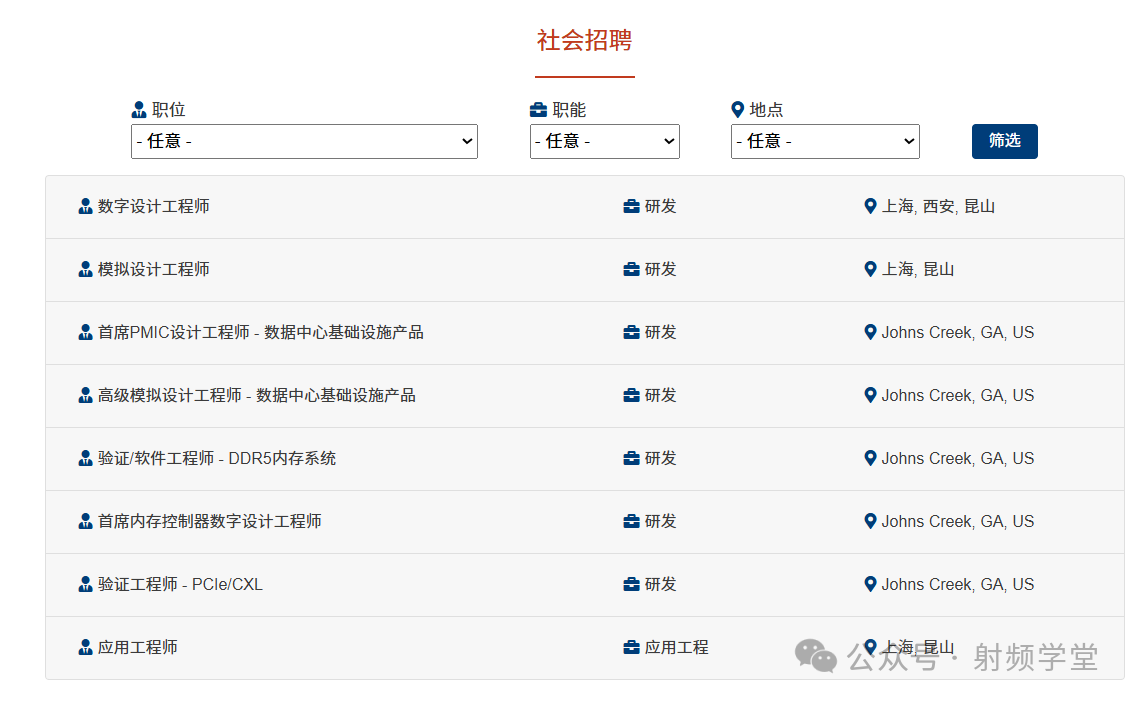Open the 数字设计工程师 job listing
Screen dimensions: 1135x702
tap(154, 207)
